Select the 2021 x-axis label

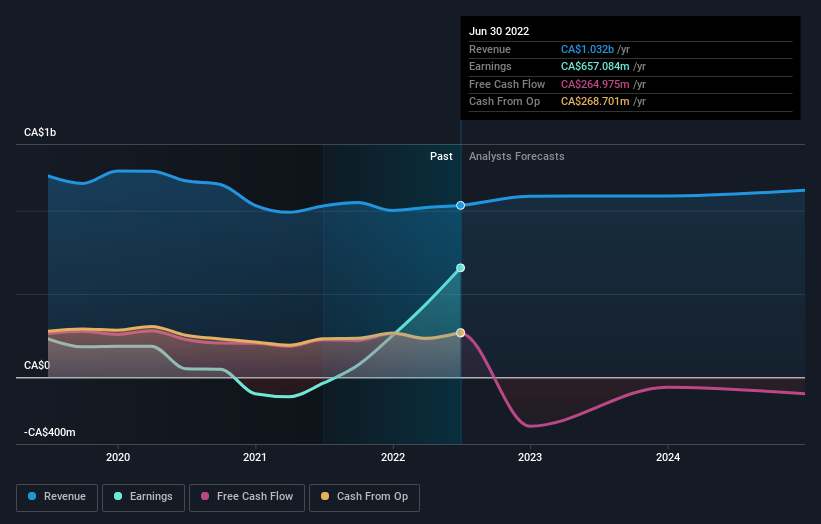[255, 457]
